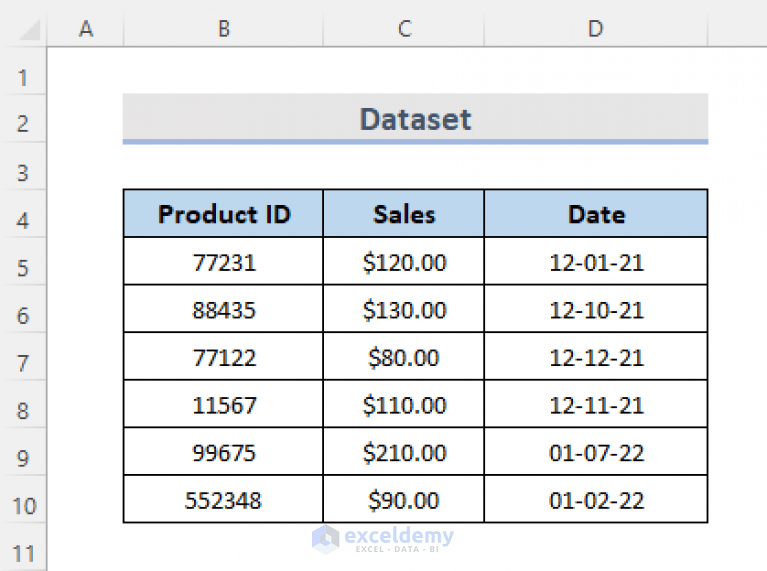Select the $210.00 sales cell
767x571 pixels.
tap(404, 452)
